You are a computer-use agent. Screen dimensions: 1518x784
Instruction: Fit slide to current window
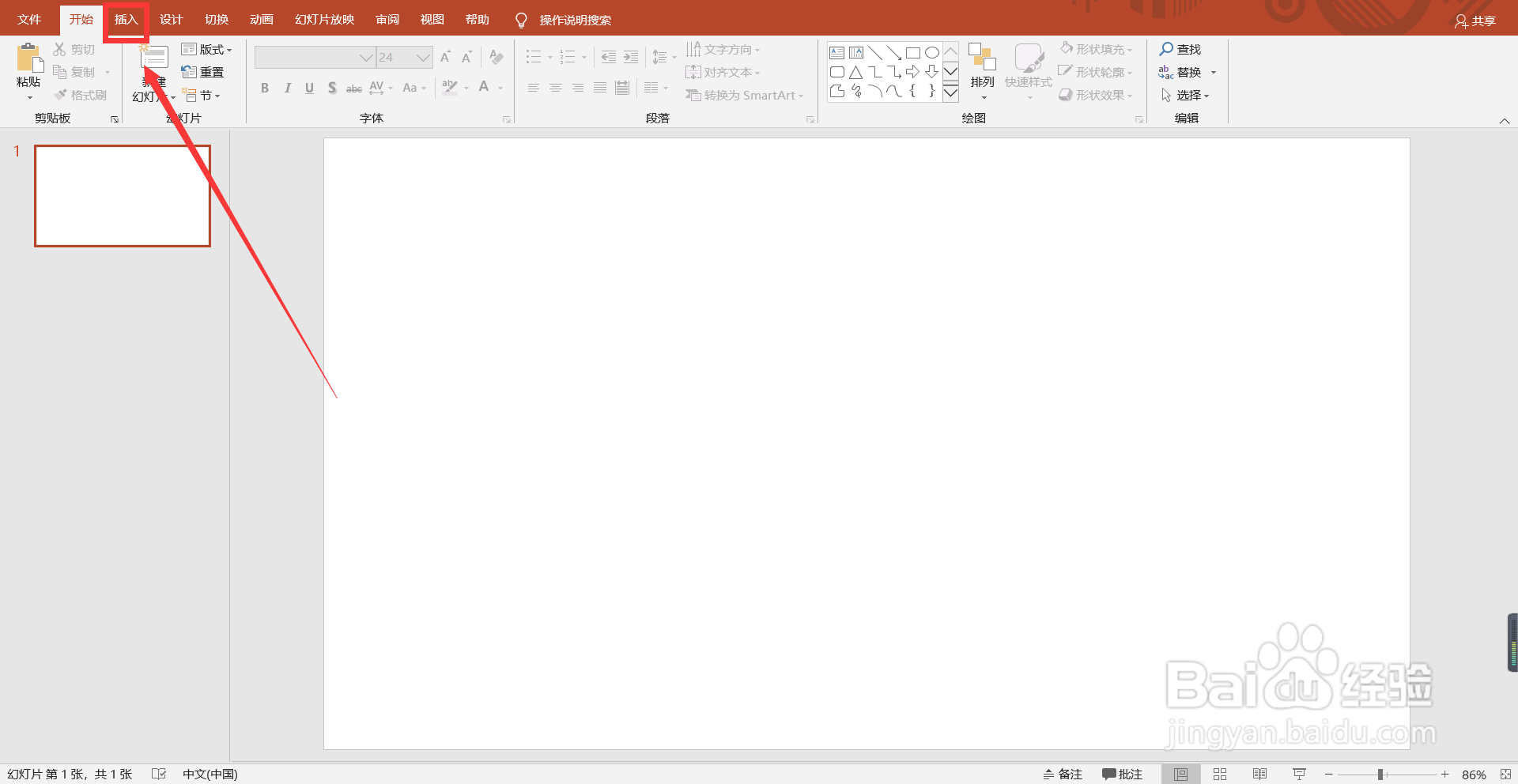pos(1505,775)
